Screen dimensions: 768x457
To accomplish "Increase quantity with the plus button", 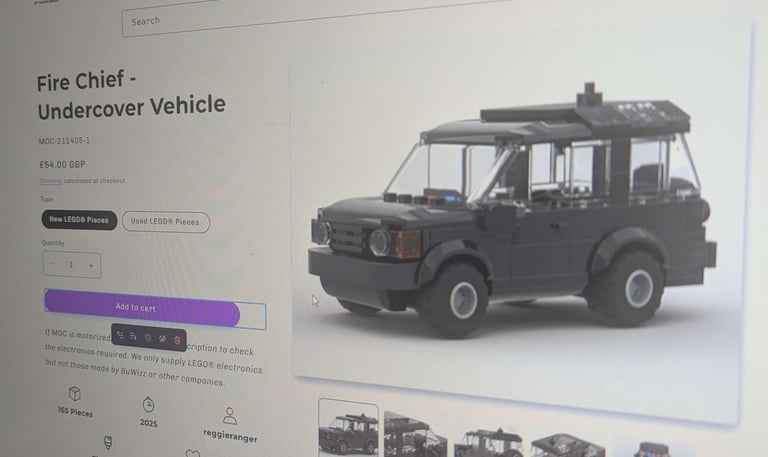I will 91,265.
